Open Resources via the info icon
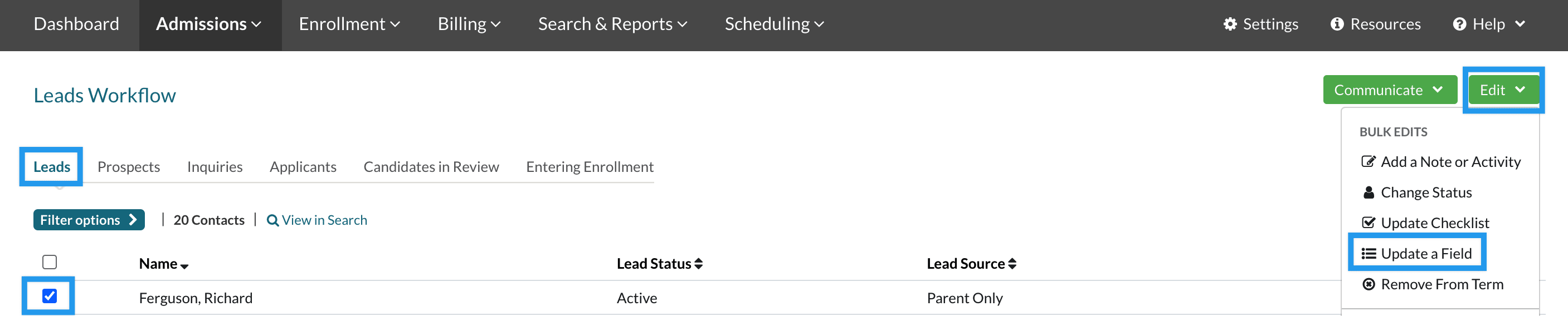 pyautogui.click(x=1337, y=24)
